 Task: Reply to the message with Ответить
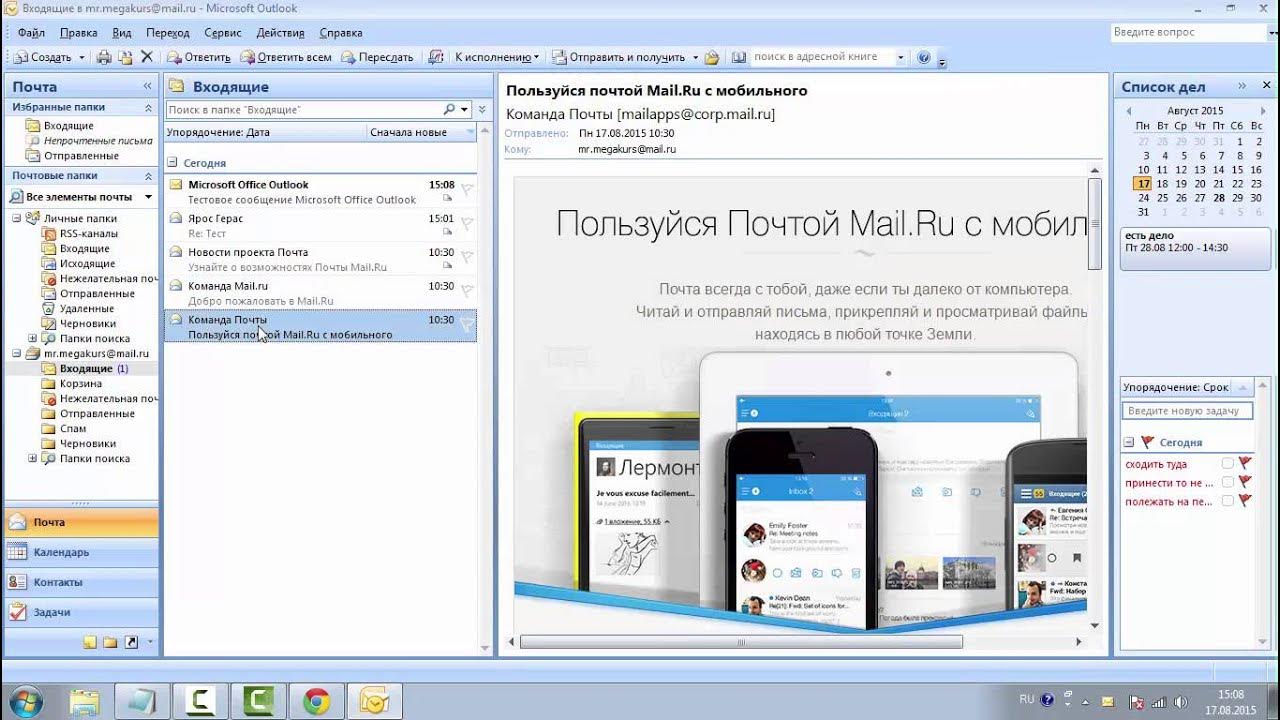pyautogui.click(x=199, y=57)
